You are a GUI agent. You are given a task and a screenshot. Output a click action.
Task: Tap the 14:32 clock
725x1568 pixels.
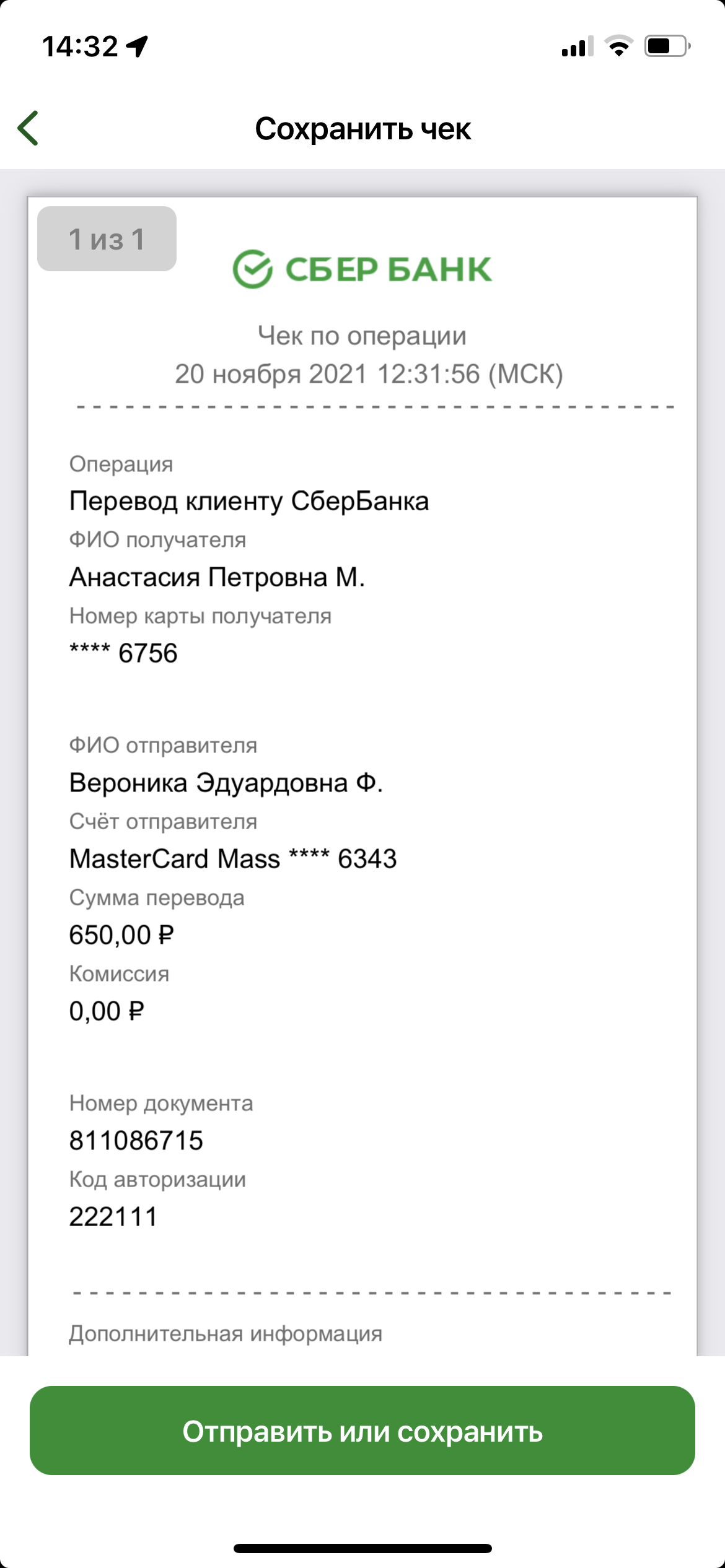tap(80, 46)
